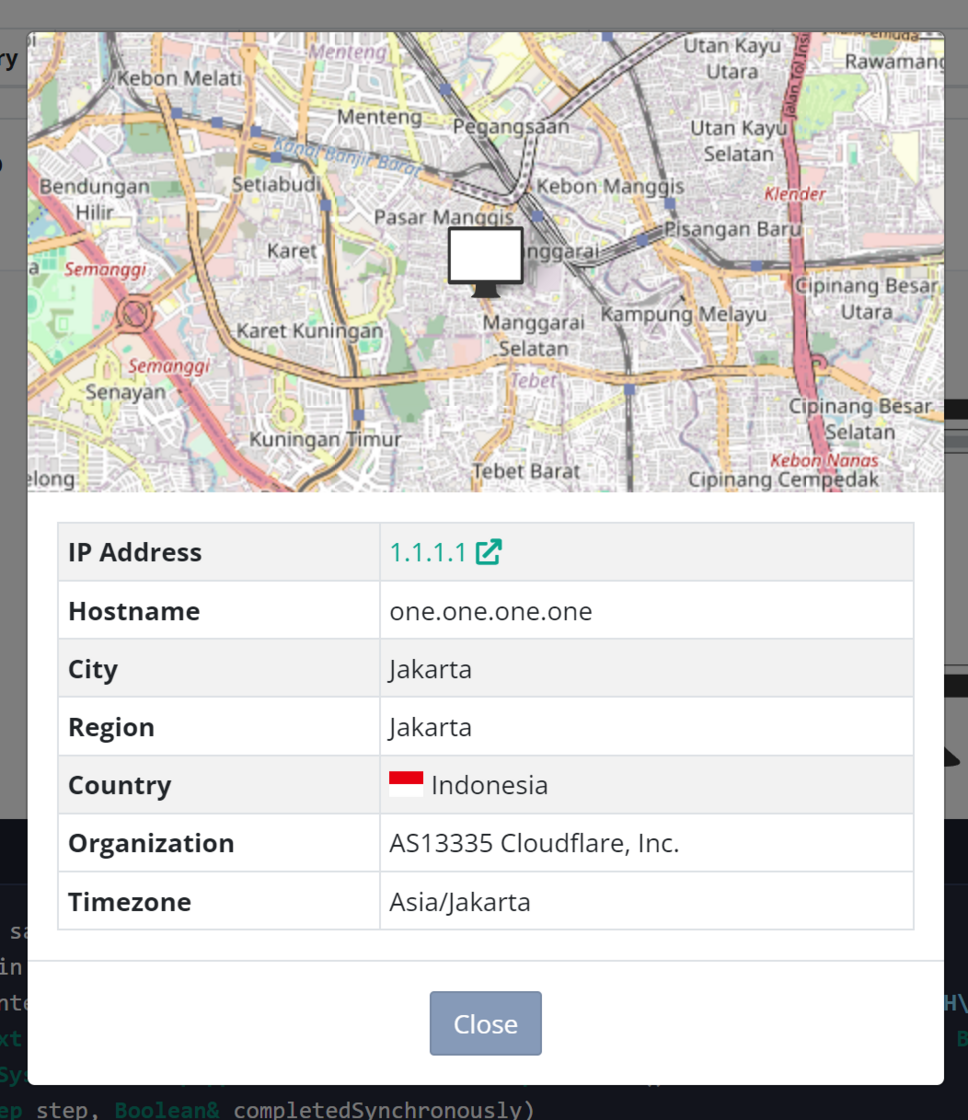This screenshot has height=1120, width=968.
Task: Select the Asia/Jakarta timezone value
Action: click(459, 901)
